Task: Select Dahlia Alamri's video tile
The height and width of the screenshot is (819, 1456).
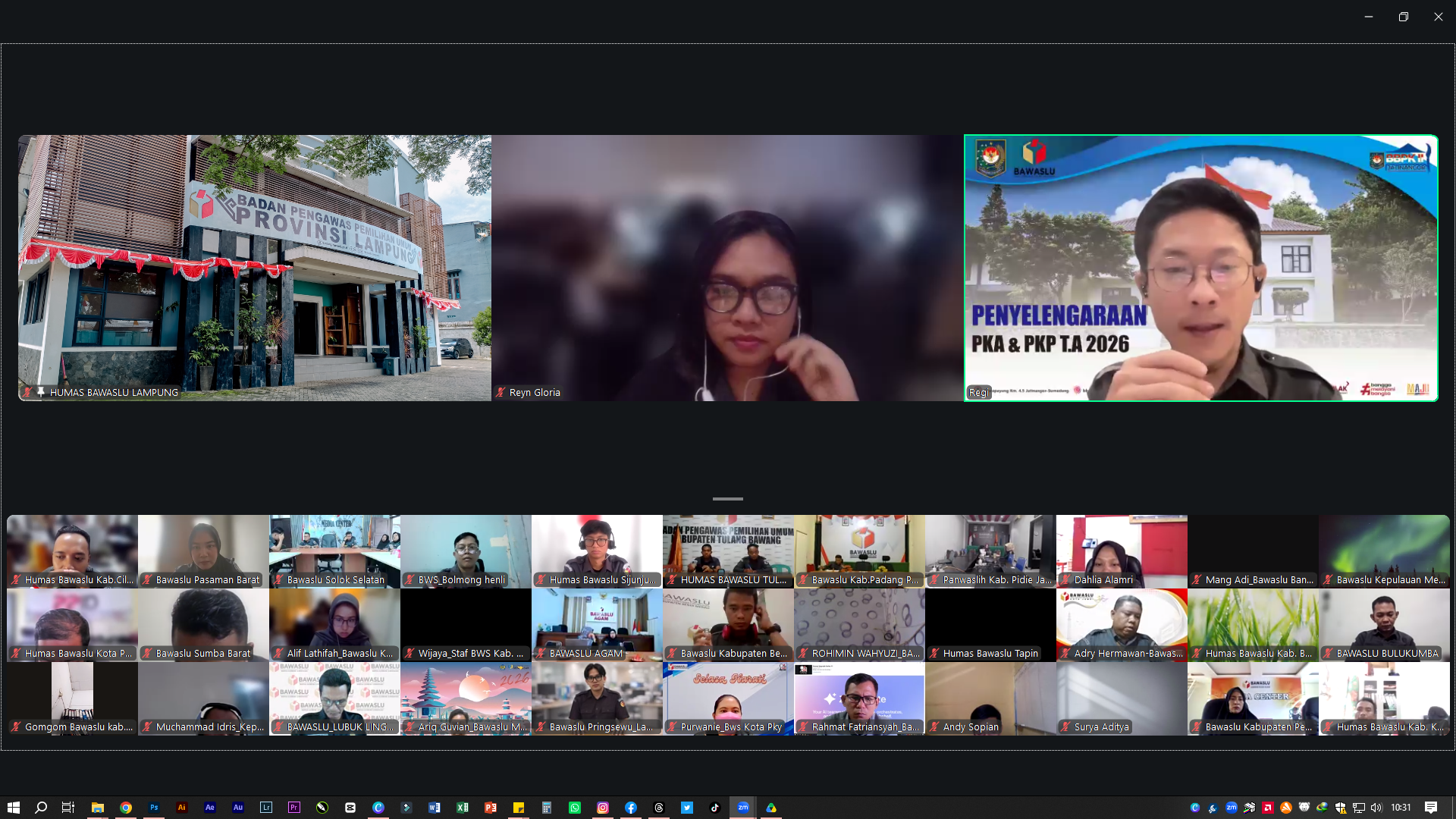Action: coord(1122,551)
